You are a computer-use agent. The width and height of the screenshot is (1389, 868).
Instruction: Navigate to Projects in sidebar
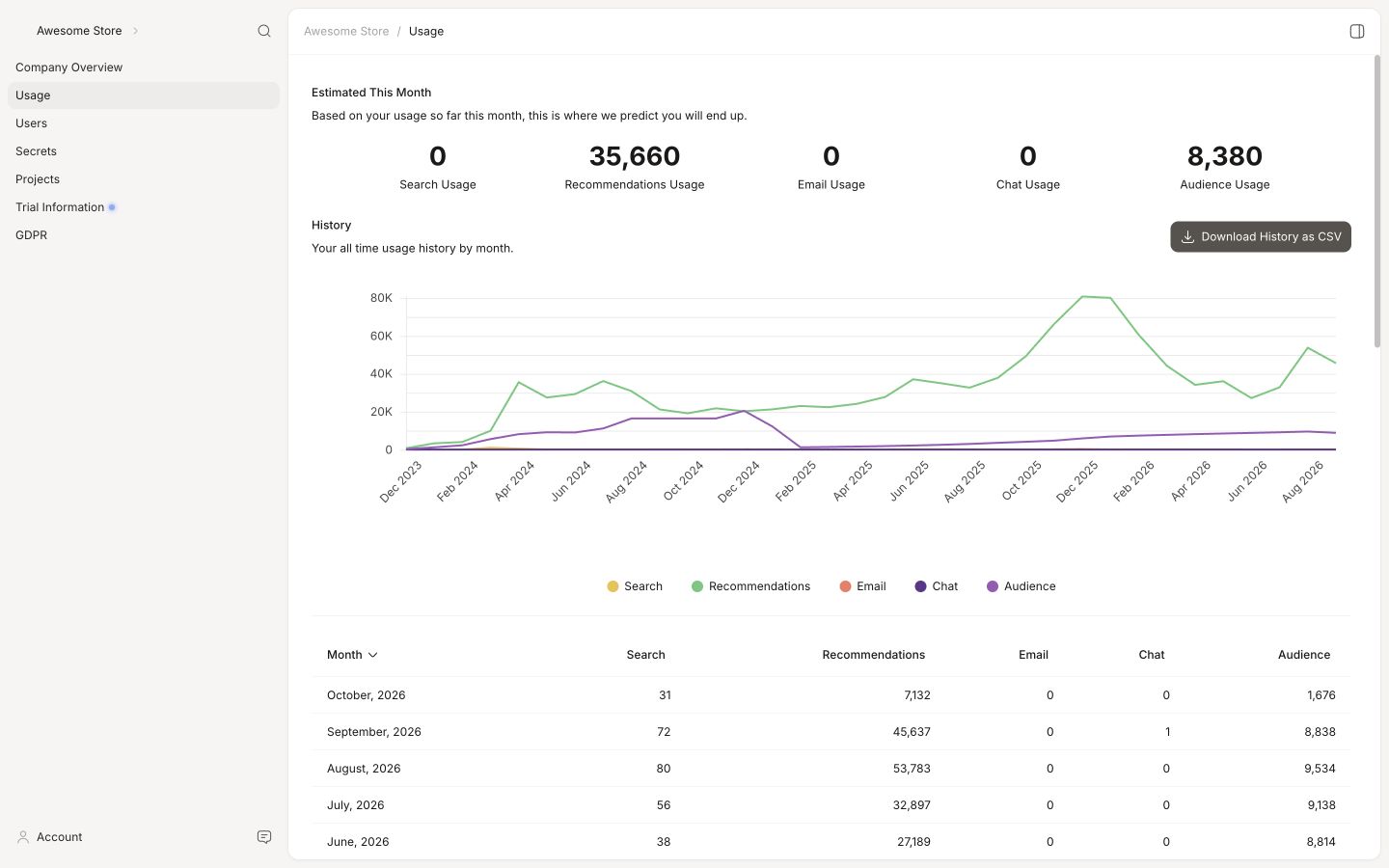tap(144, 179)
